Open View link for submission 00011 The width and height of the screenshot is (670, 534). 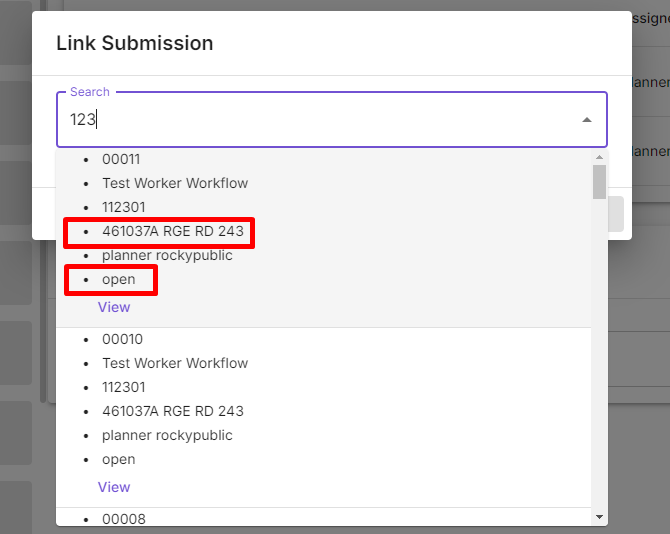point(114,307)
